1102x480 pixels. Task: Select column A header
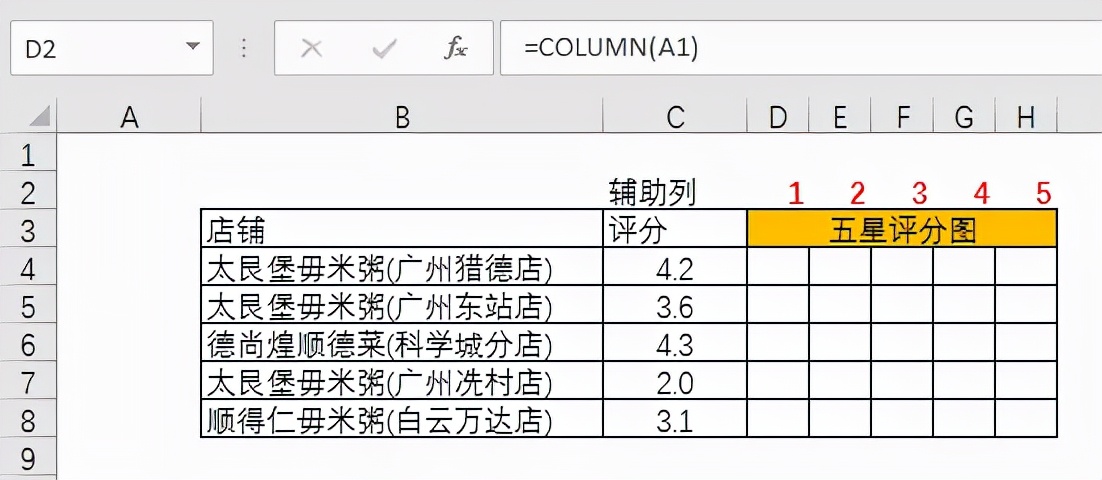pos(129,117)
